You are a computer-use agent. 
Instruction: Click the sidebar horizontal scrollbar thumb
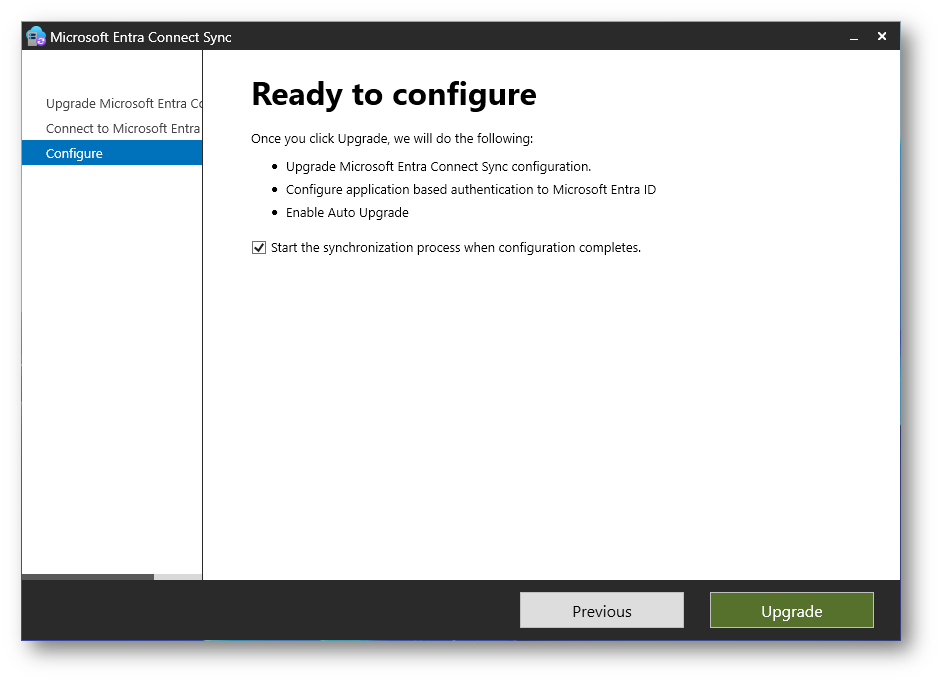point(88,577)
